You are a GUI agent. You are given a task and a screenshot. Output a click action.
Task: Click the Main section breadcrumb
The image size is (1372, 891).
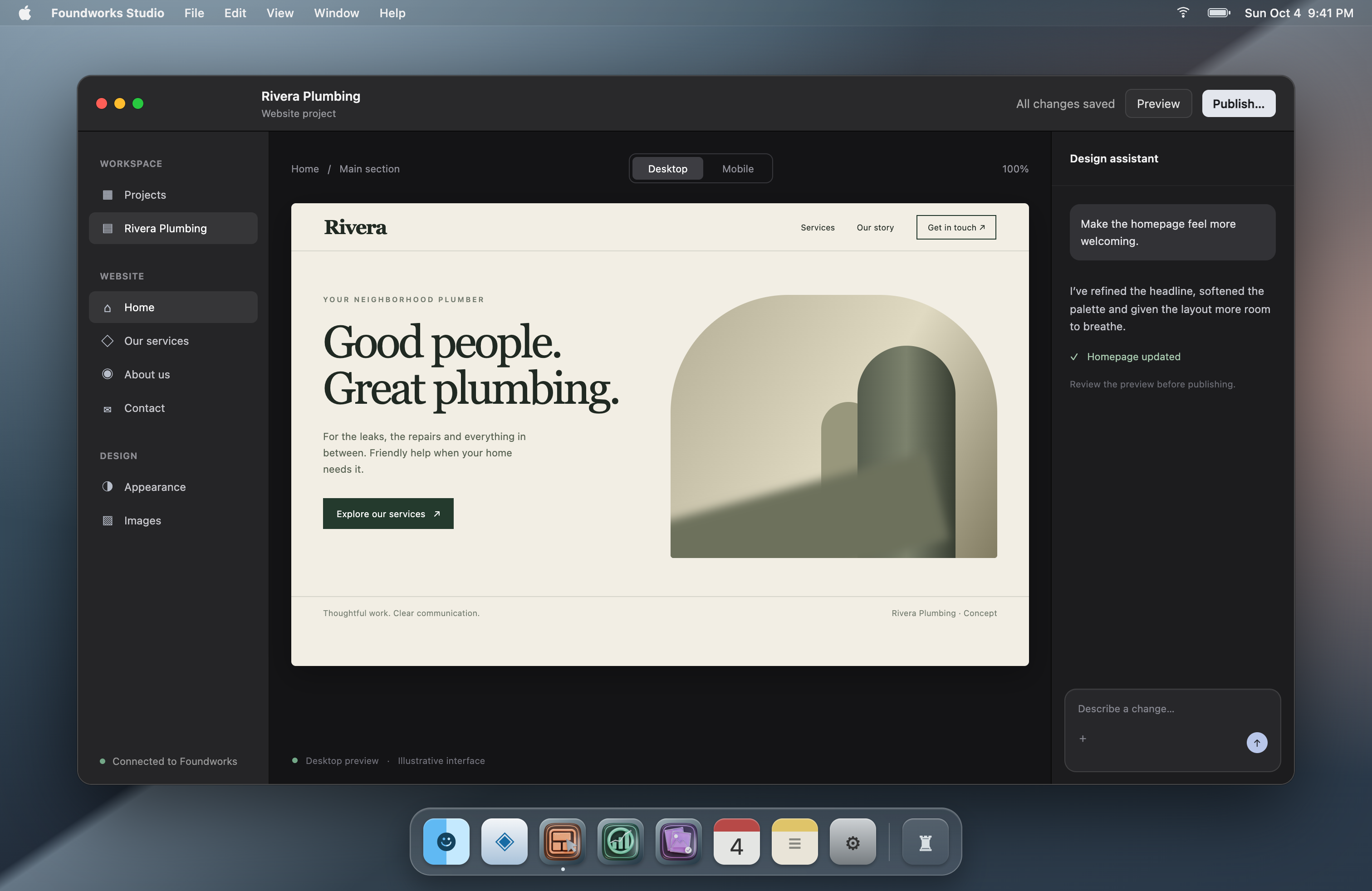click(x=369, y=169)
